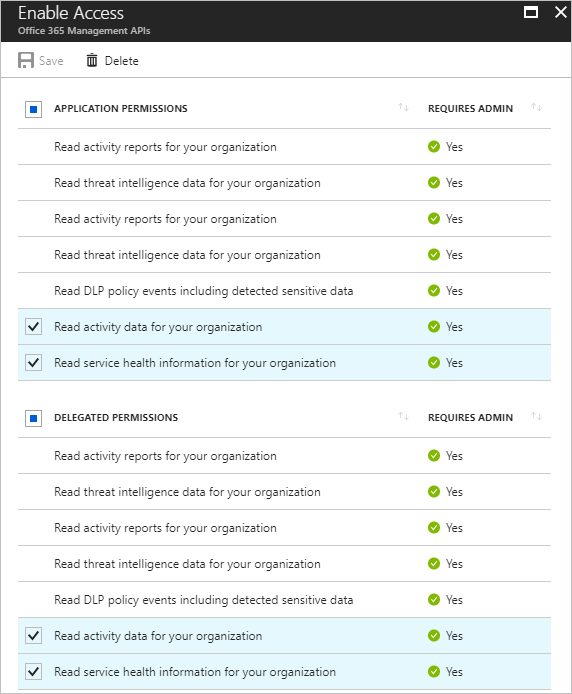Select delegated Read DLP policy events row
Viewport: 572px width, 694px height.
284,600
